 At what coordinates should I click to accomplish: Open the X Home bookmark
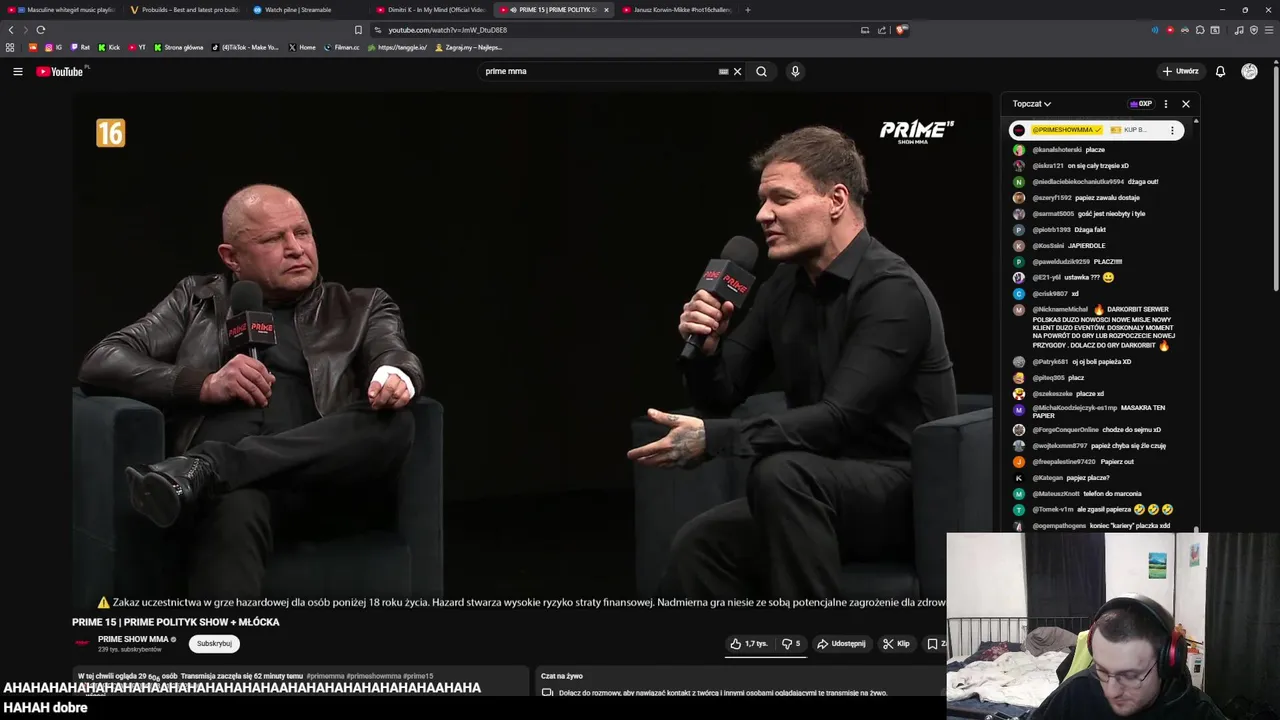pos(302,47)
